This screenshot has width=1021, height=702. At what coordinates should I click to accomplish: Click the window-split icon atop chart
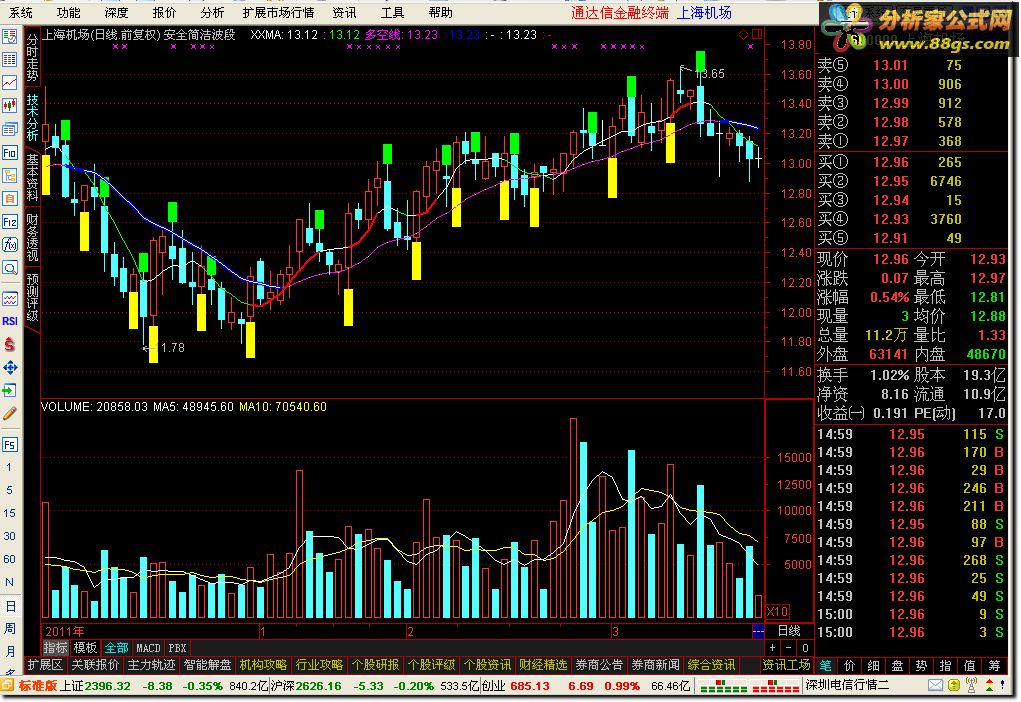pyautogui.click(x=757, y=34)
